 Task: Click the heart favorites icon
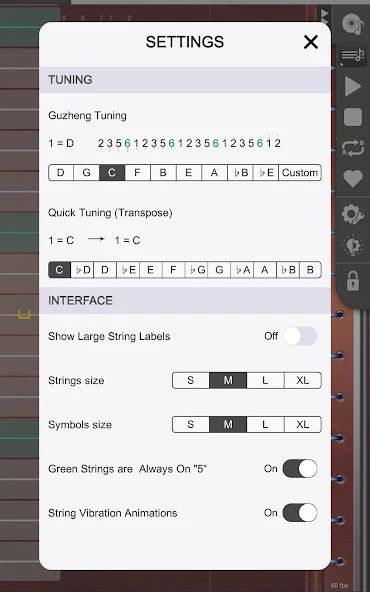pyautogui.click(x=353, y=178)
